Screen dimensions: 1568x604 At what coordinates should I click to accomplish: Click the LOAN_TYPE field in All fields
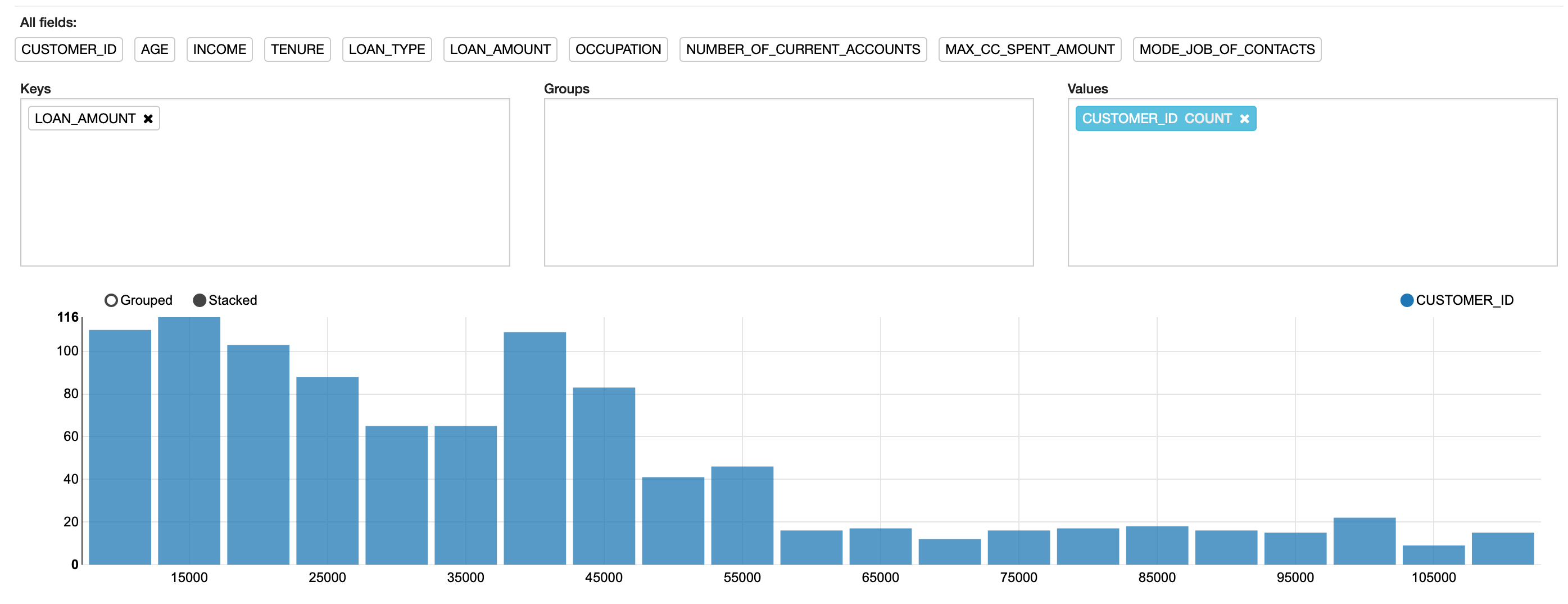pos(387,49)
